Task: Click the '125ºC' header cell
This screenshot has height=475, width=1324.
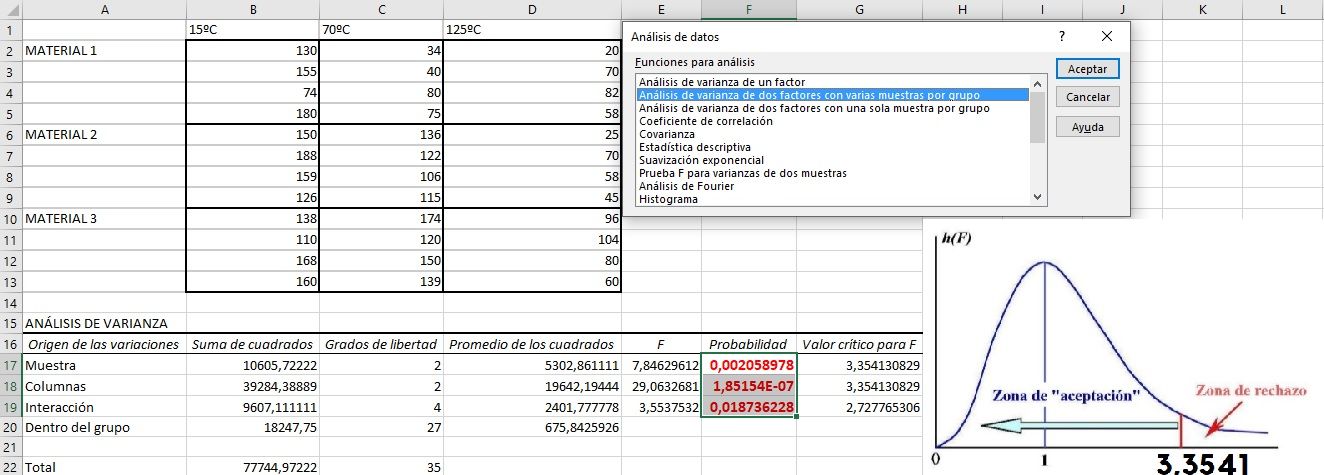Action: (x=533, y=29)
